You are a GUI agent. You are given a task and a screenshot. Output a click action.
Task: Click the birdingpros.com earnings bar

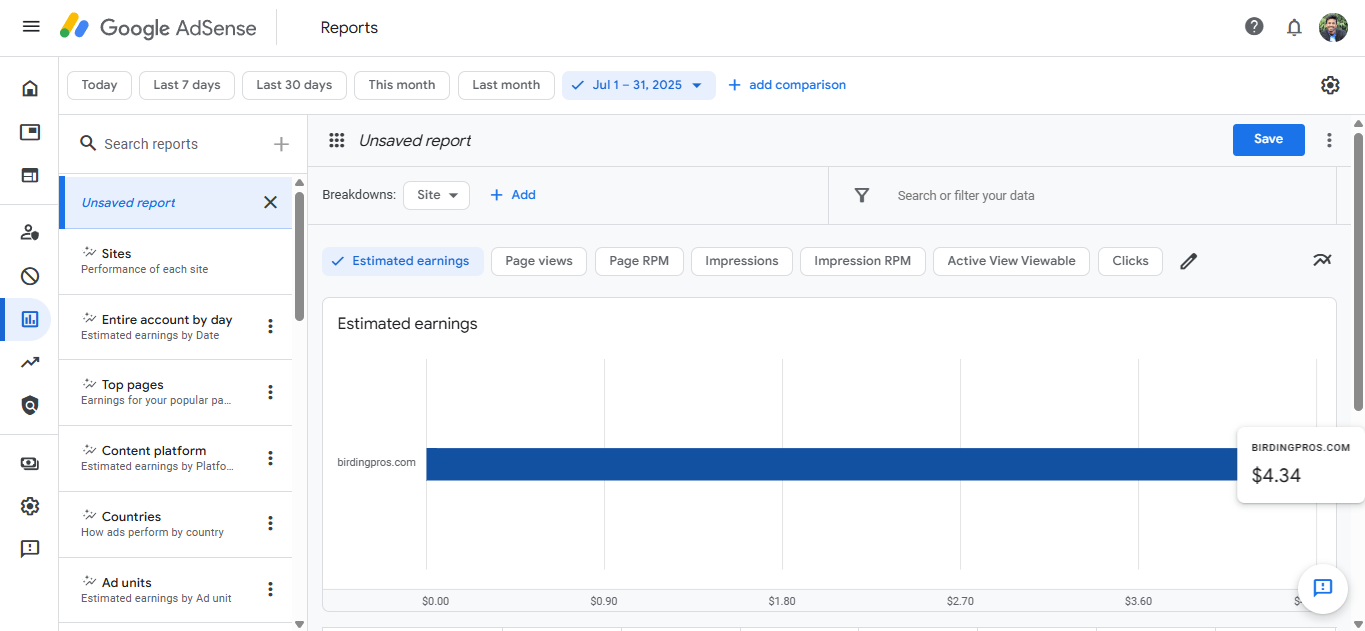(x=831, y=464)
